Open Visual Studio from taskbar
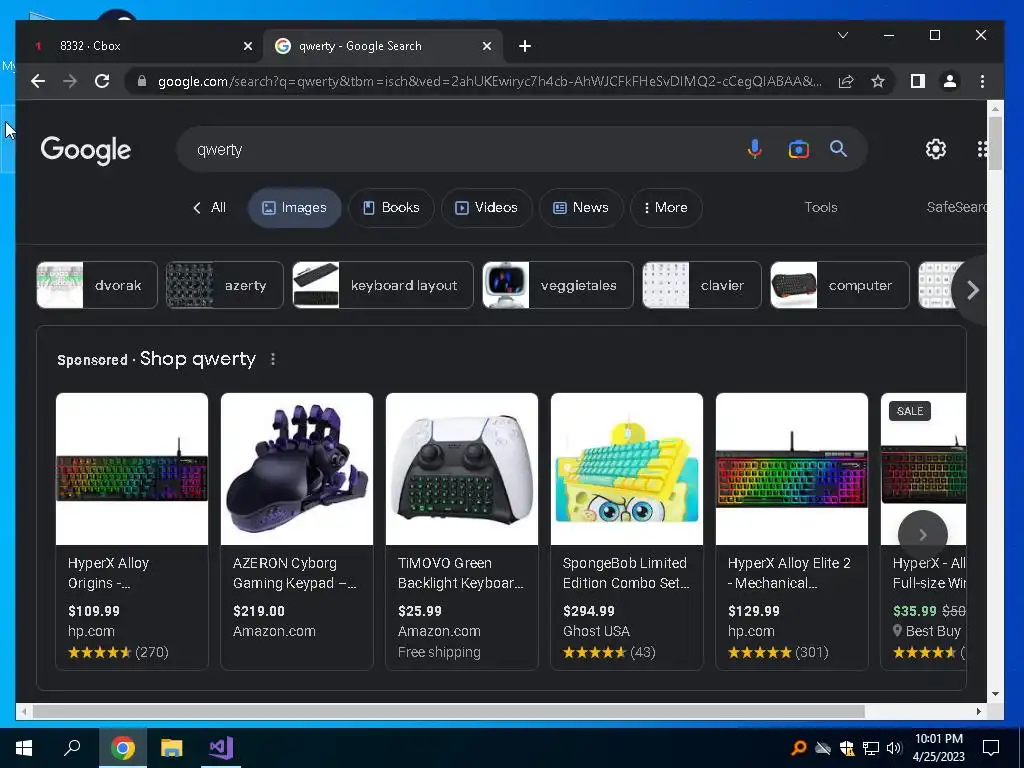Image resolution: width=1024 pixels, height=768 pixels. [x=221, y=748]
